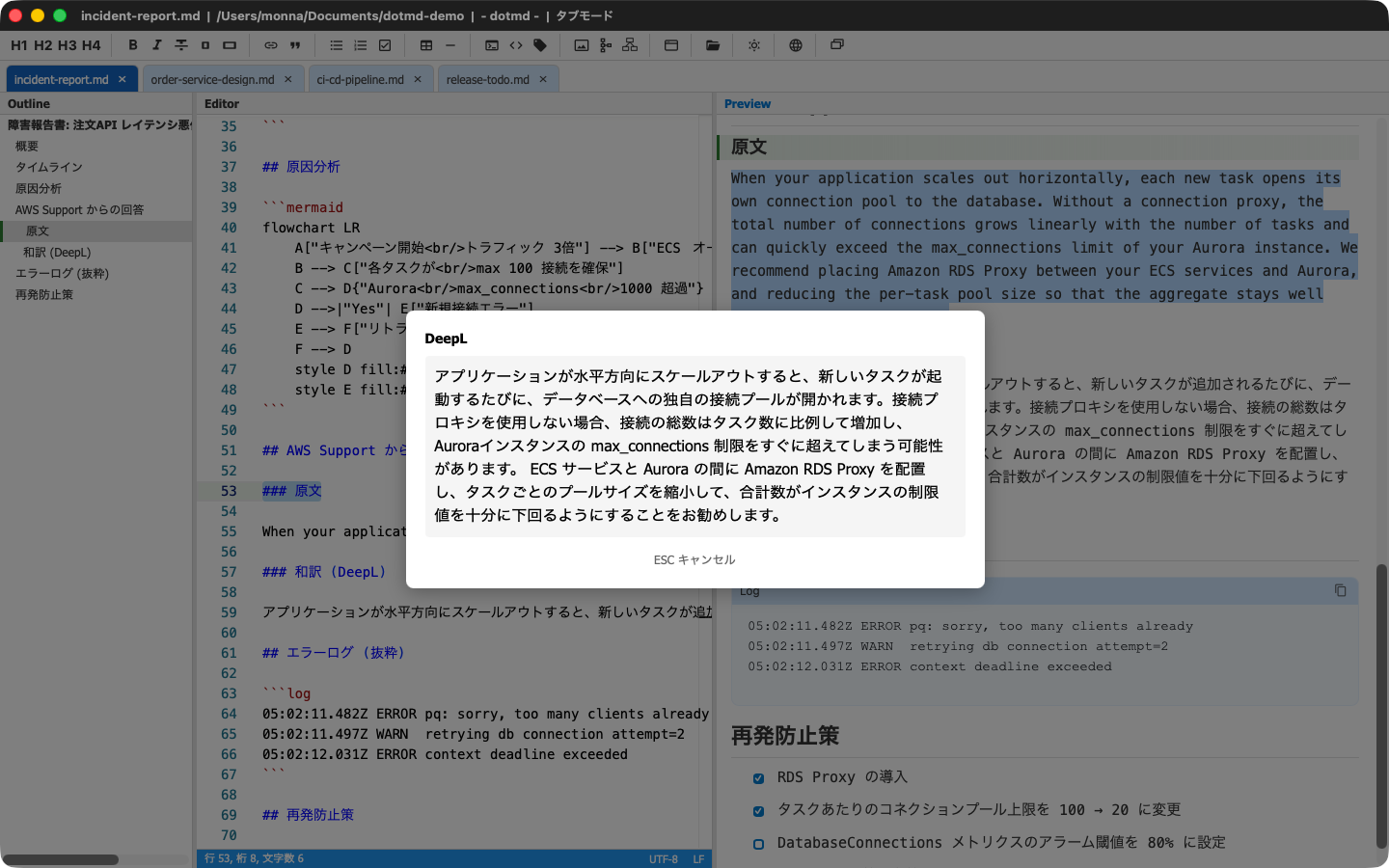Apply H3 heading format
The width and height of the screenshot is (1389, 868).
67,45
